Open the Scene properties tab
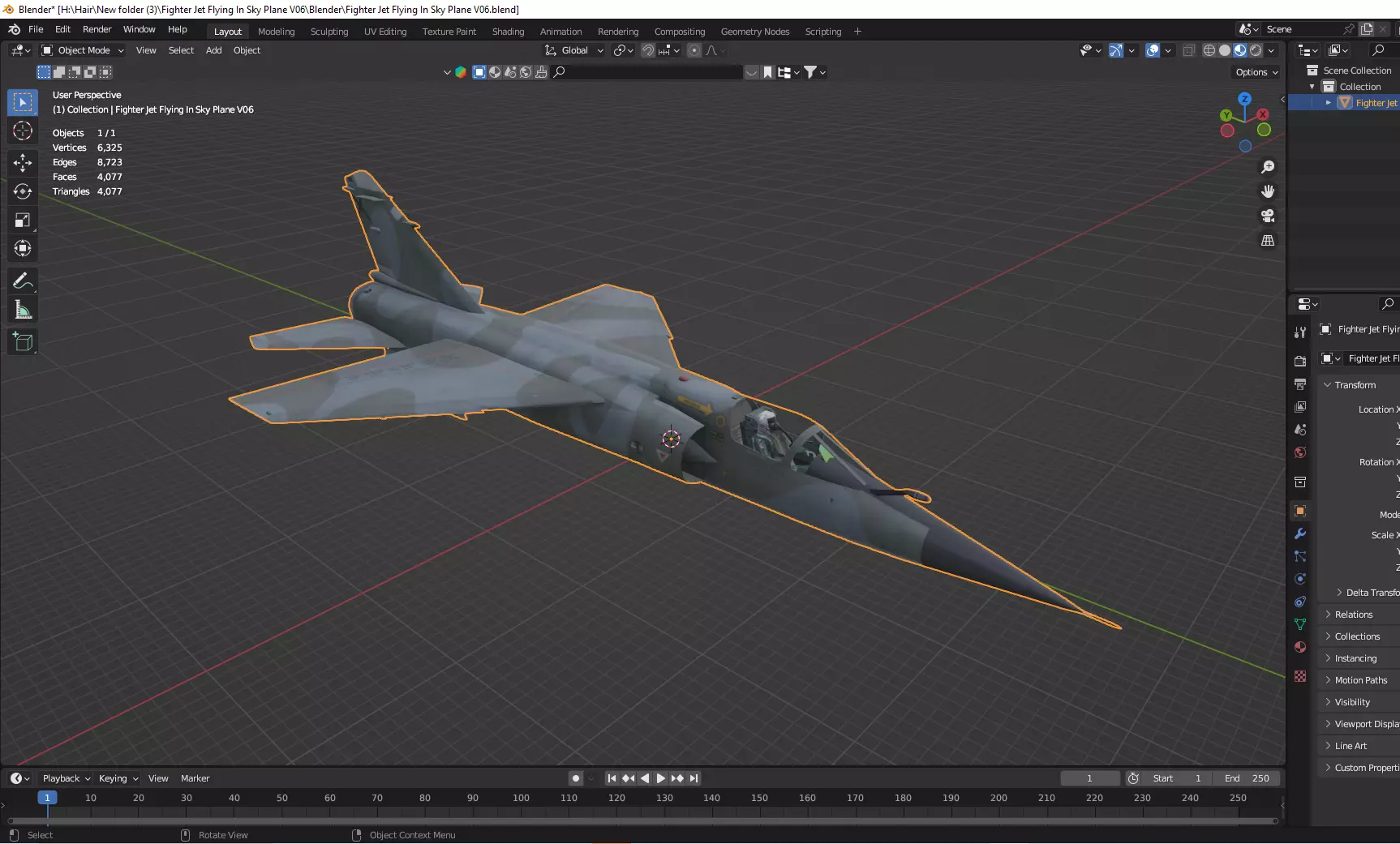The image size is (1400, 844). point(1300,429)
